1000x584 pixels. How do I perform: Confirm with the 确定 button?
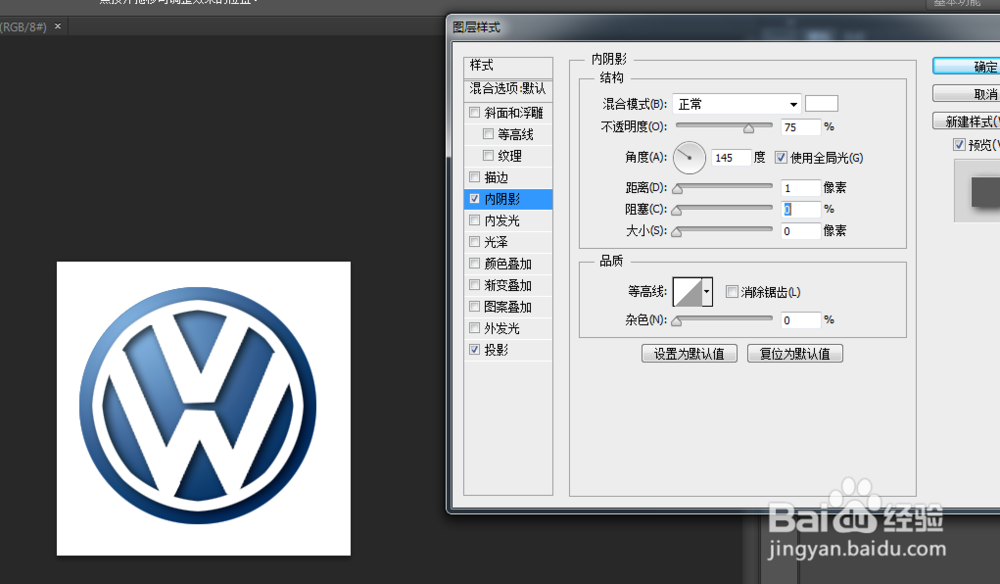click(966, 66)
